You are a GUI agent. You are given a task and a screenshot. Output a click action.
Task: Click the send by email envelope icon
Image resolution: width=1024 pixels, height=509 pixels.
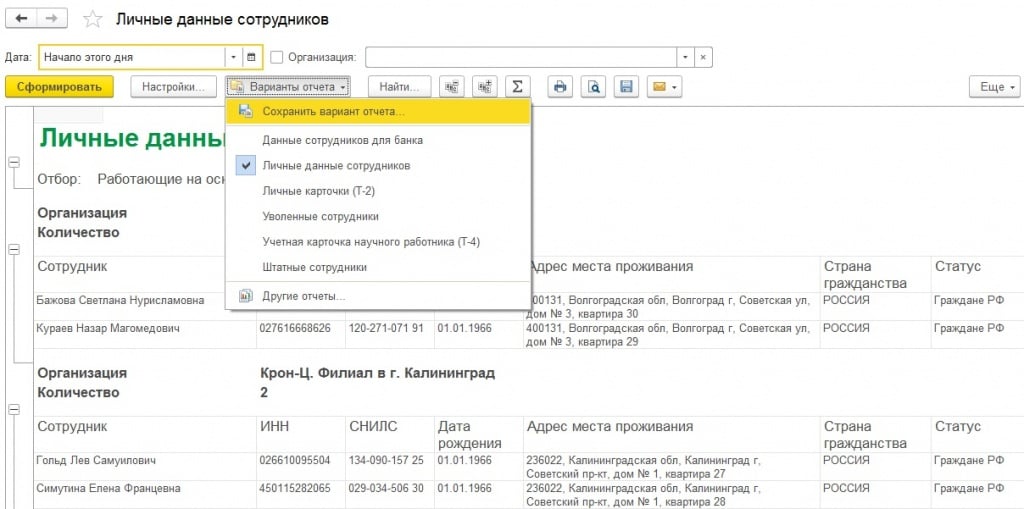[662, 87]
